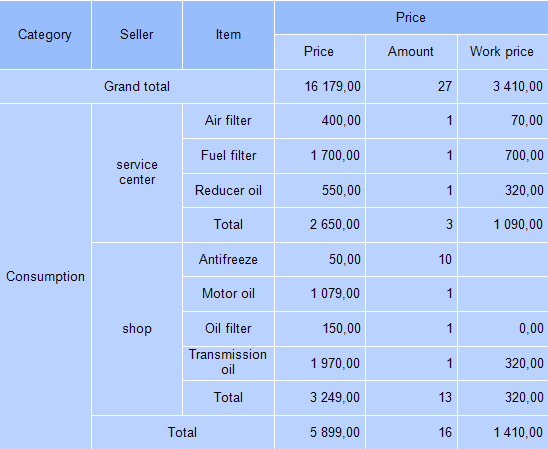
Task: Click the Antifreeze item cell
Action: [x=228, y=260]
